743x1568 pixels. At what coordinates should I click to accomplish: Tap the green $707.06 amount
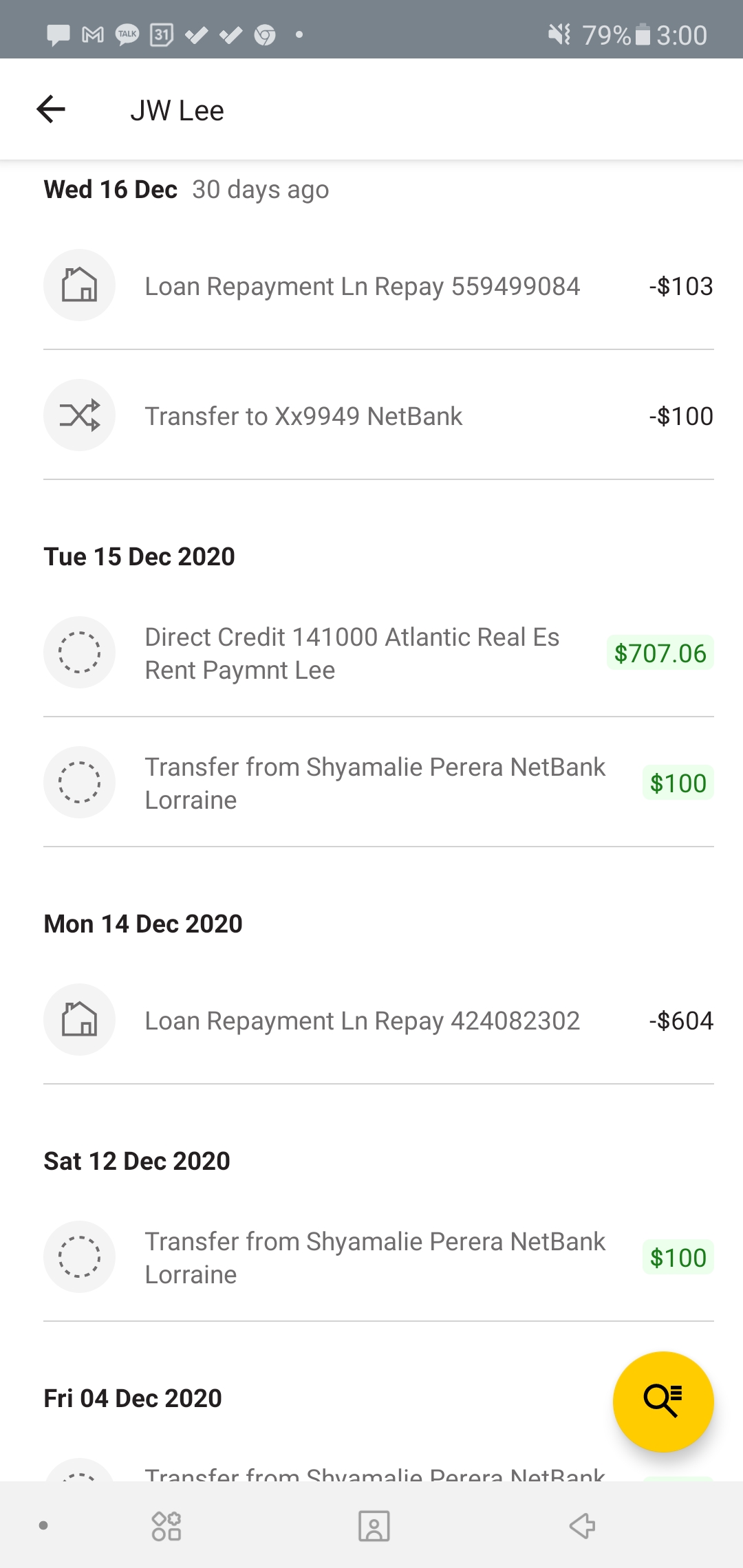click(x=660, y=653)
